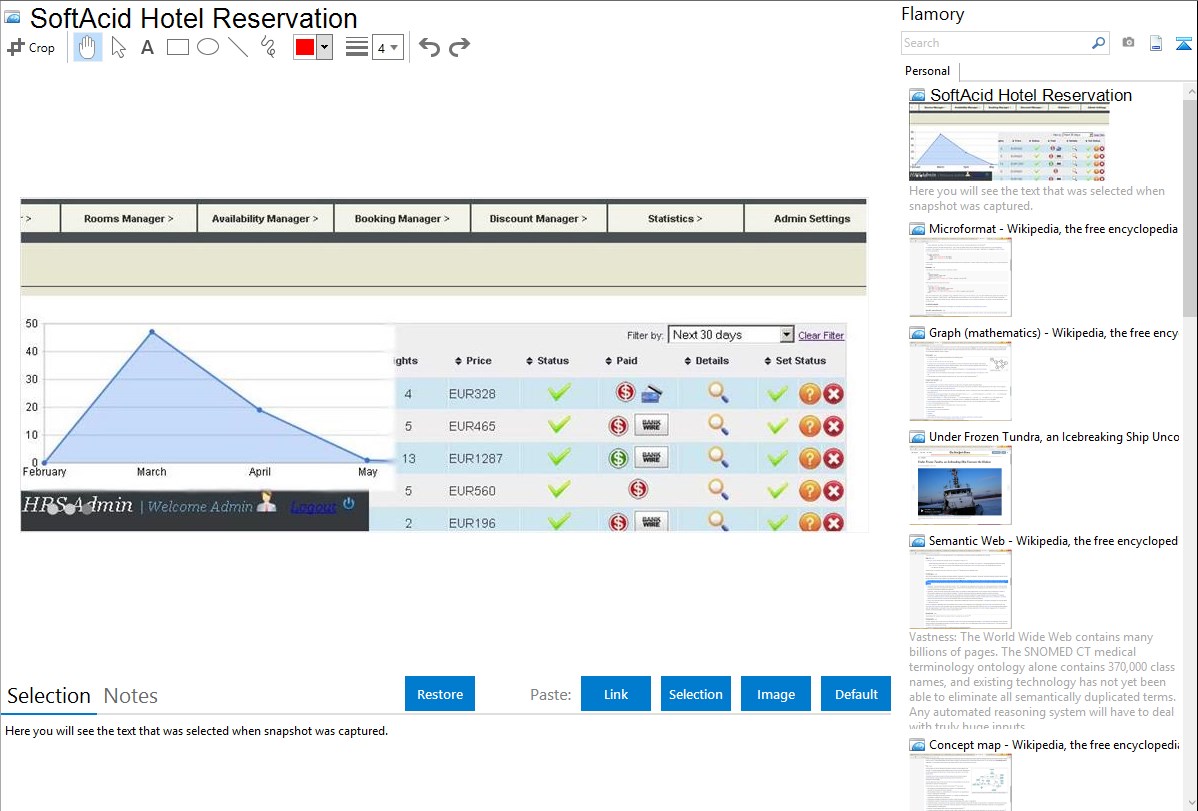The height and width of the screenshot is (811, 1198).
Task: Select the freehand scribble tool
Action: click(268, 47)
